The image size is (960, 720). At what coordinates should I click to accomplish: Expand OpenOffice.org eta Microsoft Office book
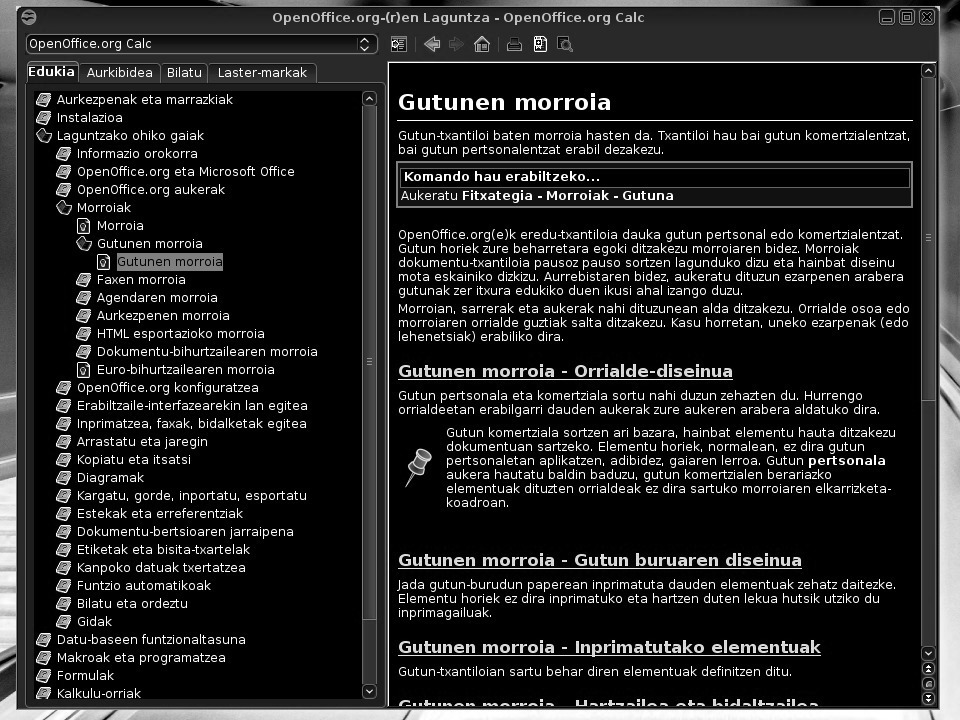tap(175, 171)
